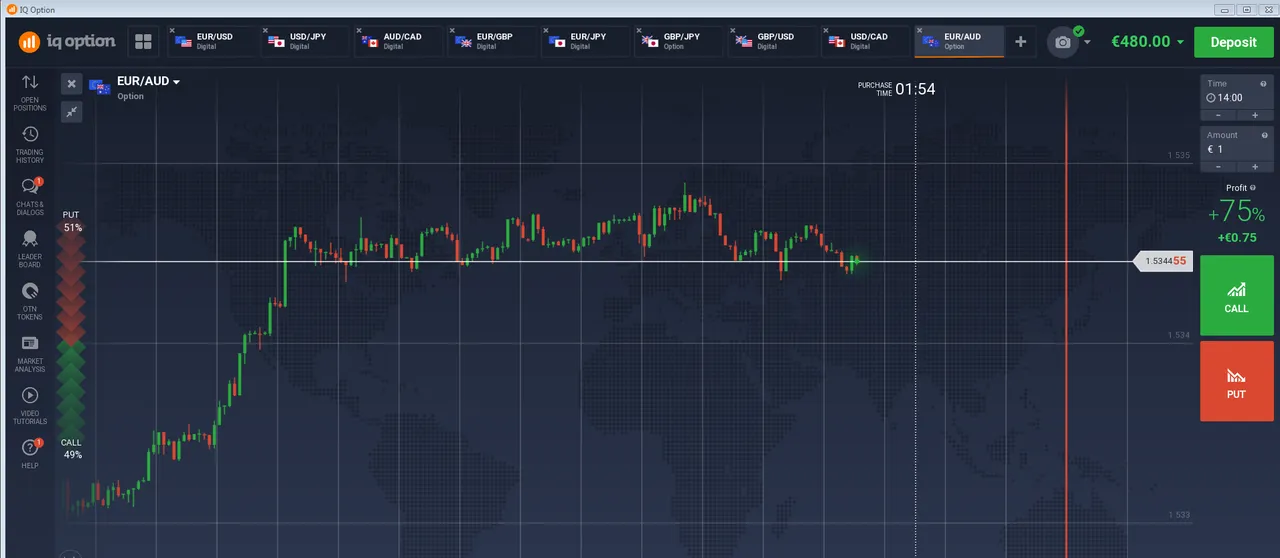1280x558 pixels.
Task: Show the Leader Board
Action: [30, 249]
